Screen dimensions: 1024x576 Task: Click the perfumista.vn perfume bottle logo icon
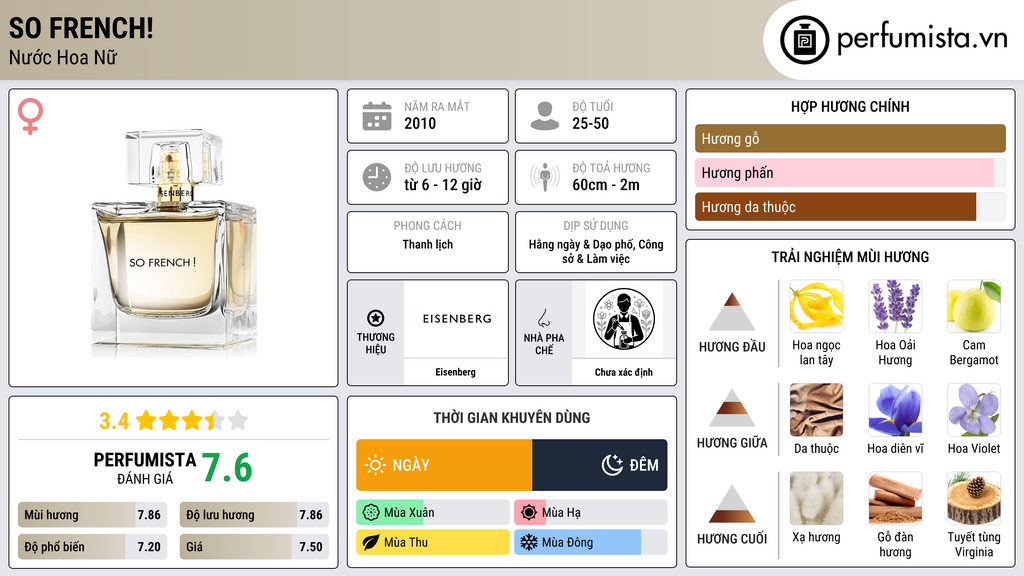click(804, 40)
